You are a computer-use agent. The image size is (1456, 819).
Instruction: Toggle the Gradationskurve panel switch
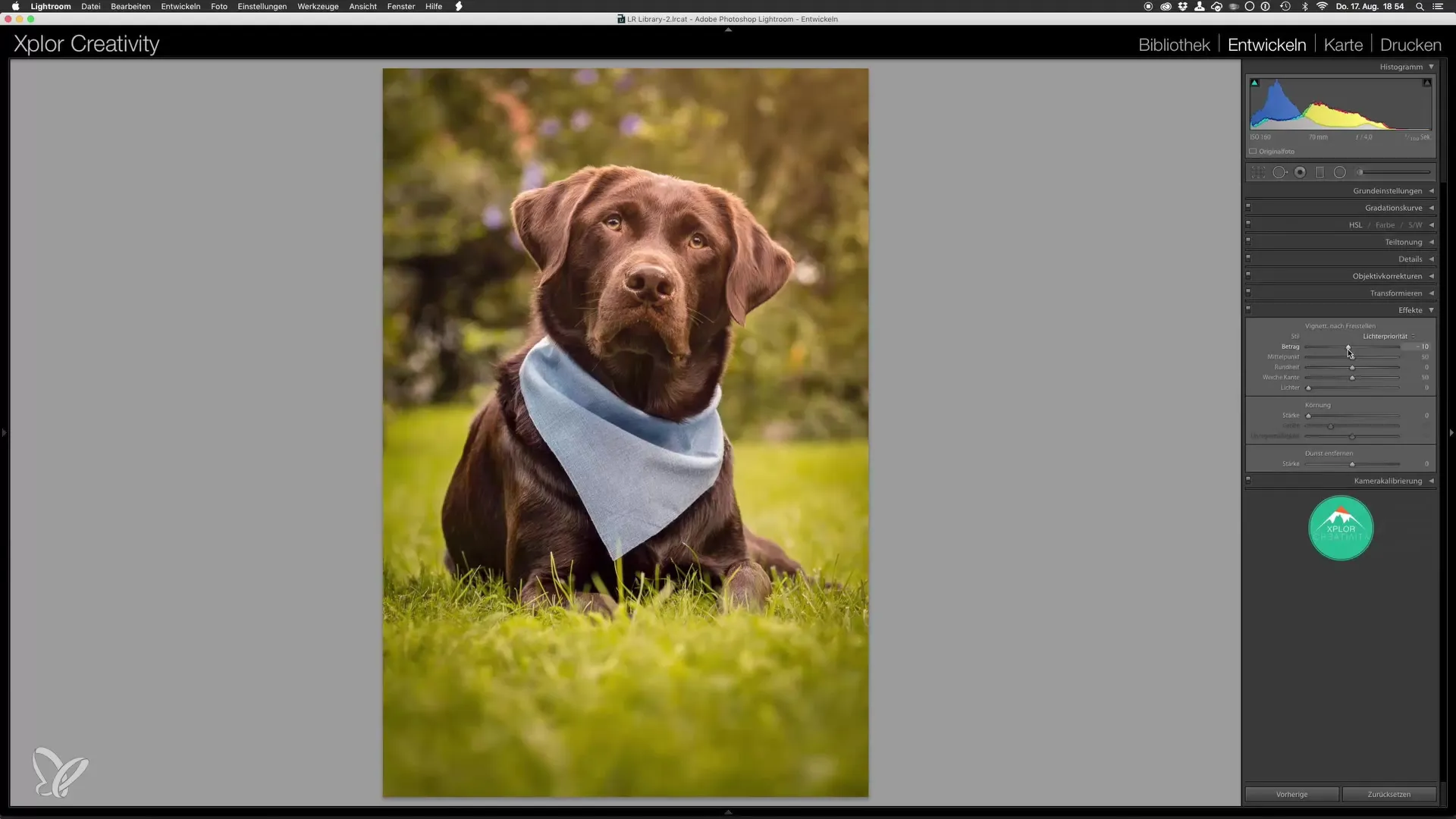pos(1248,207)
